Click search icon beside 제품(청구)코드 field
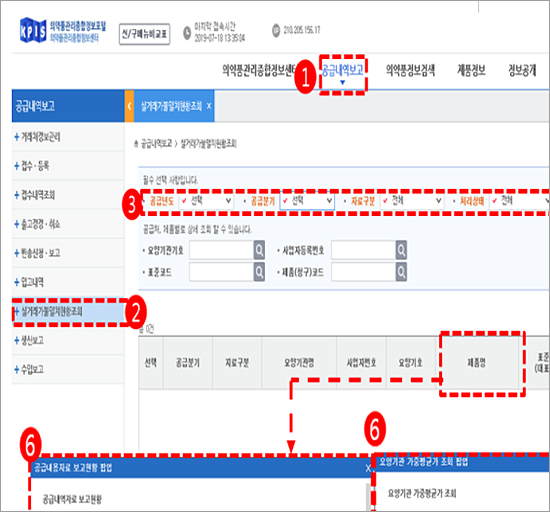The width and height of the screenshot is (550, 512). 401,272
